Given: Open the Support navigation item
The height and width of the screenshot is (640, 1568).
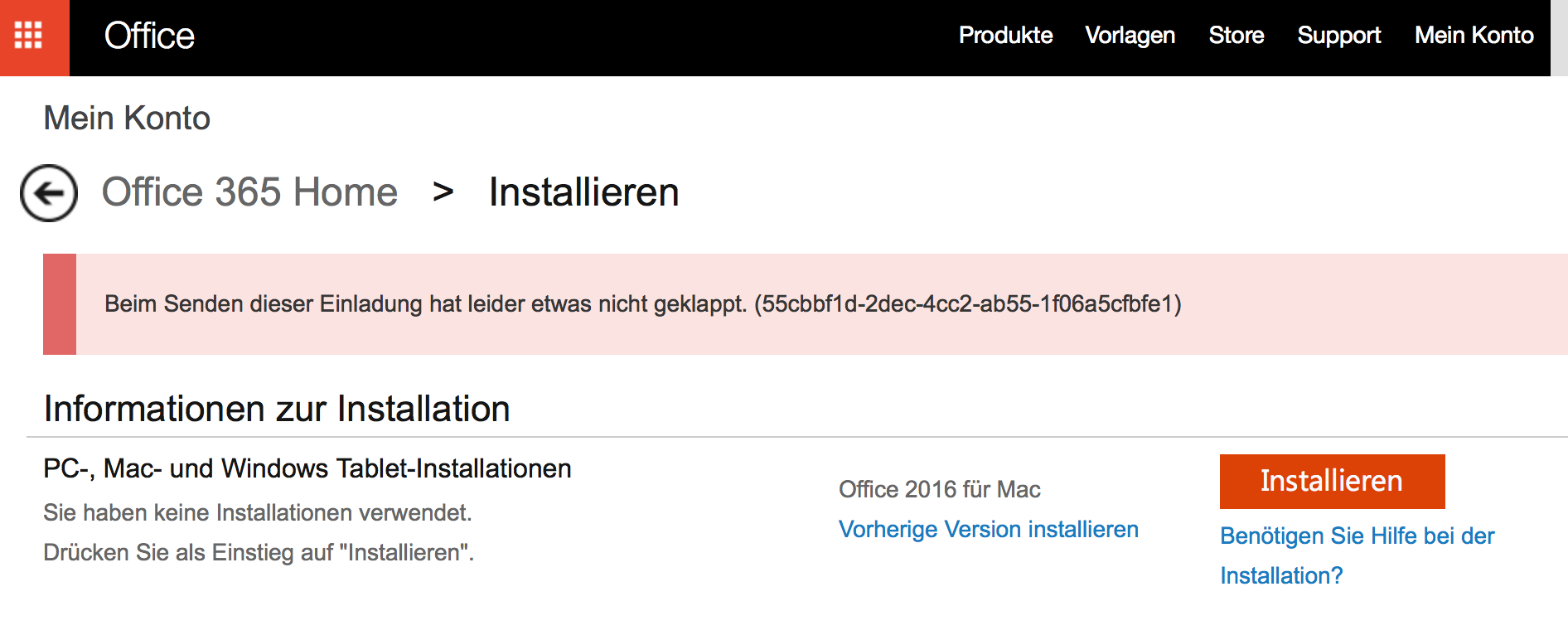Looking at the screenshot, I should coord(1339,36).
